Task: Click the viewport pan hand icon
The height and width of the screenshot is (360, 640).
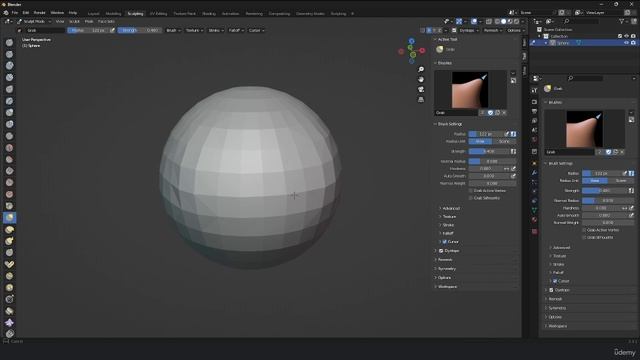Action: (421, 79)
